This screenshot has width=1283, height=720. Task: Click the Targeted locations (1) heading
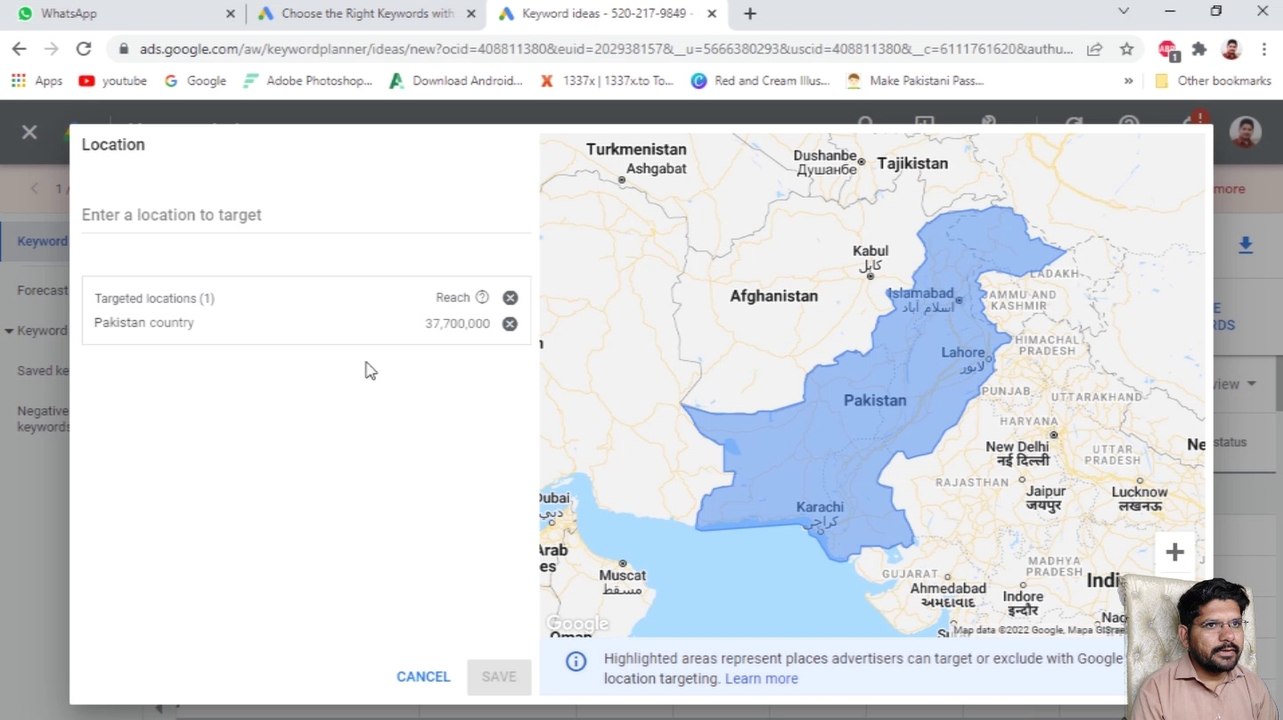(154, 298)
